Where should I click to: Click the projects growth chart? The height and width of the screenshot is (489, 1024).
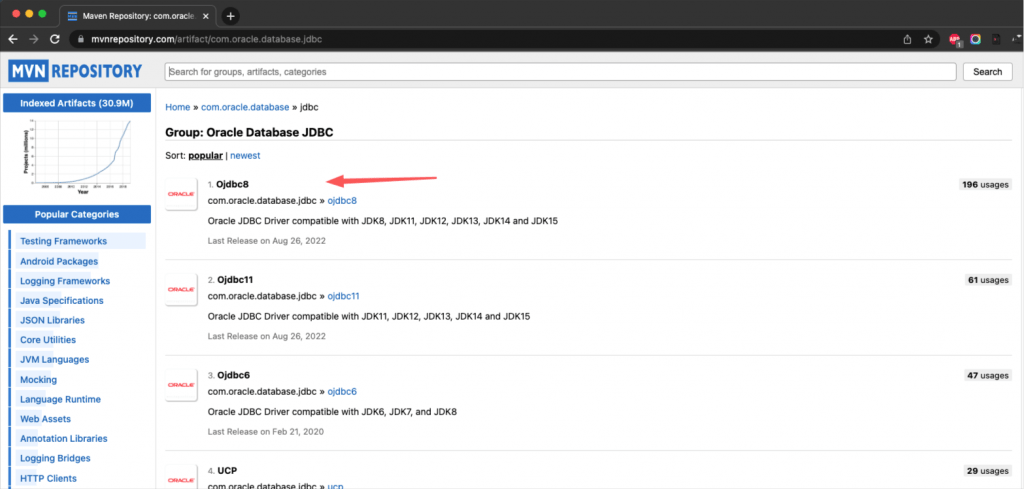point(77,155)
